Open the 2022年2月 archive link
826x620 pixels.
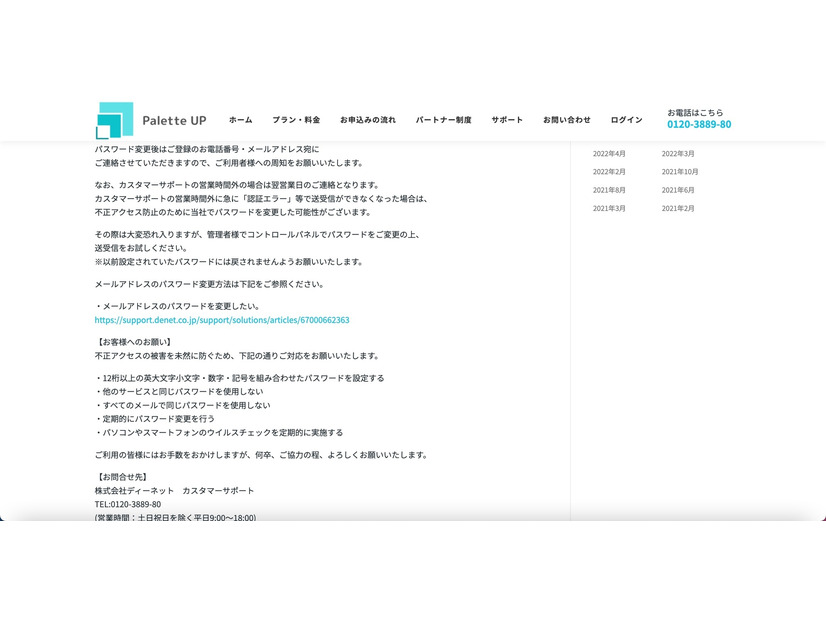pyautogui.click(x=609, y=172)
